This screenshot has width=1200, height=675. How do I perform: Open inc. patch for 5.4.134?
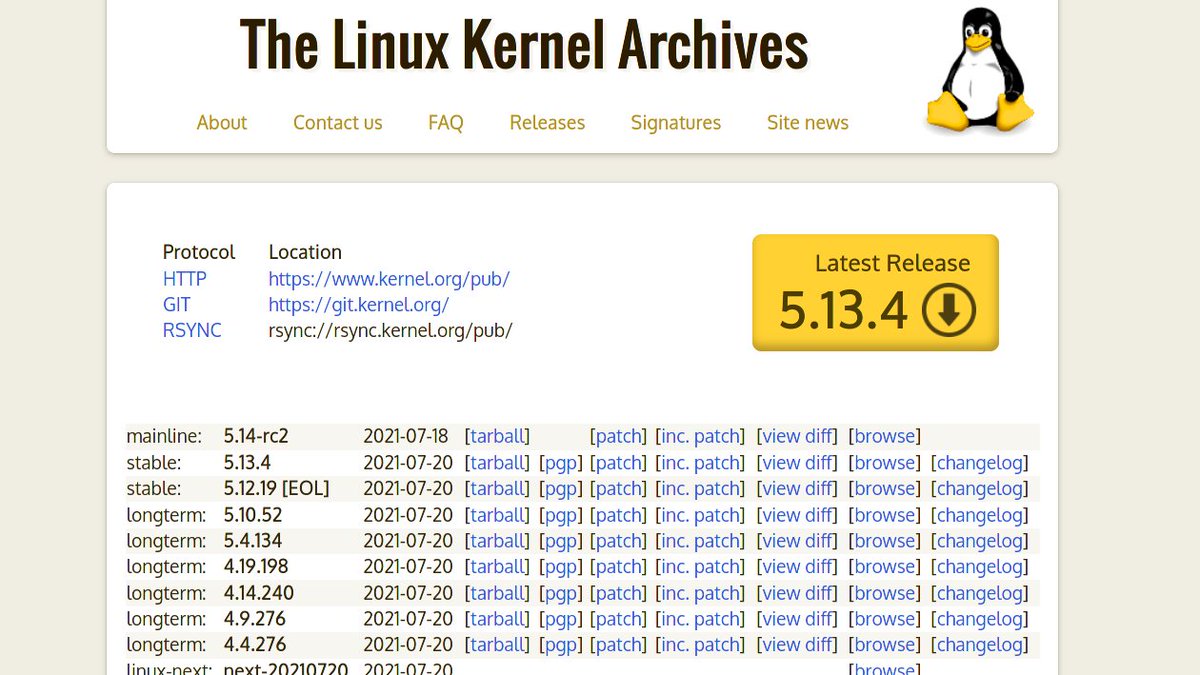click(701, 541)
